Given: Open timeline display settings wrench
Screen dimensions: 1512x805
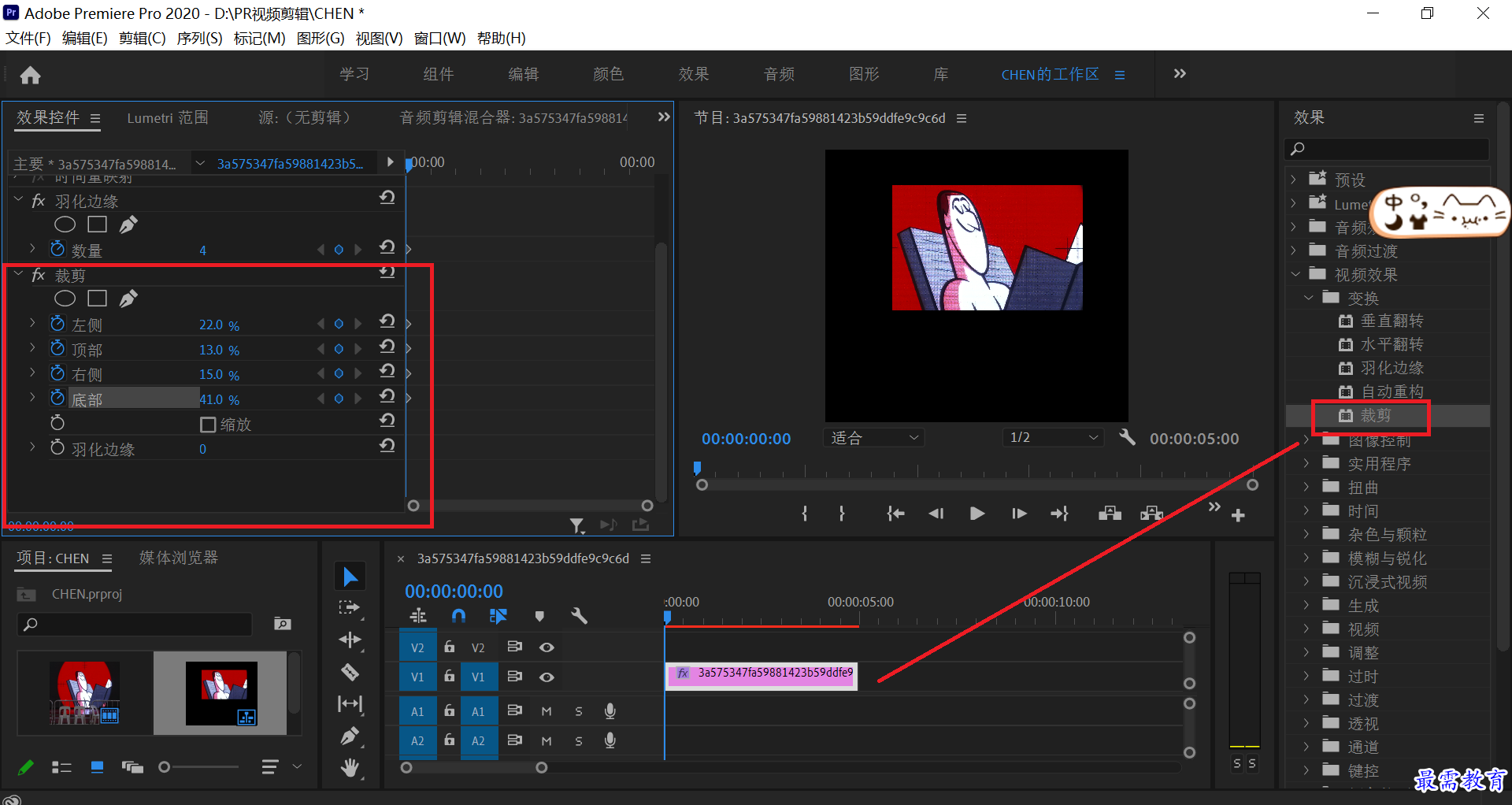Looking at the screenshot, I should (580, 616).
